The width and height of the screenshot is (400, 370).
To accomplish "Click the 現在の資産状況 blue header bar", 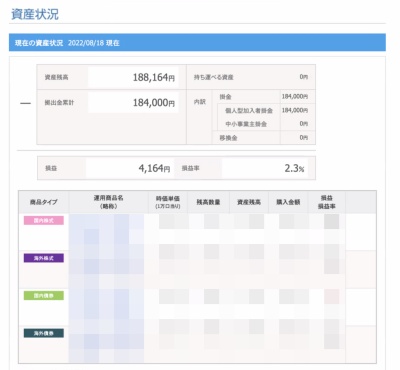I will [197, 43].
